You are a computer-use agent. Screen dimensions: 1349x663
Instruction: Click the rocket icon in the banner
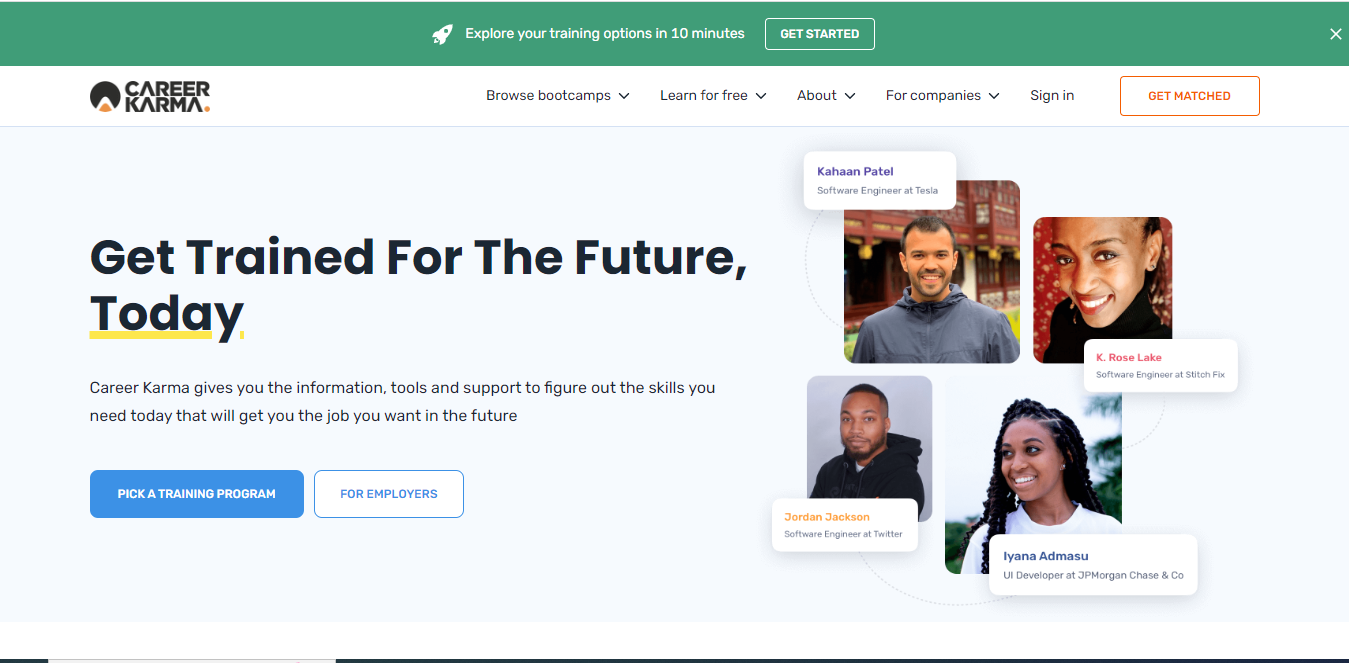click(x=442, y=34)
